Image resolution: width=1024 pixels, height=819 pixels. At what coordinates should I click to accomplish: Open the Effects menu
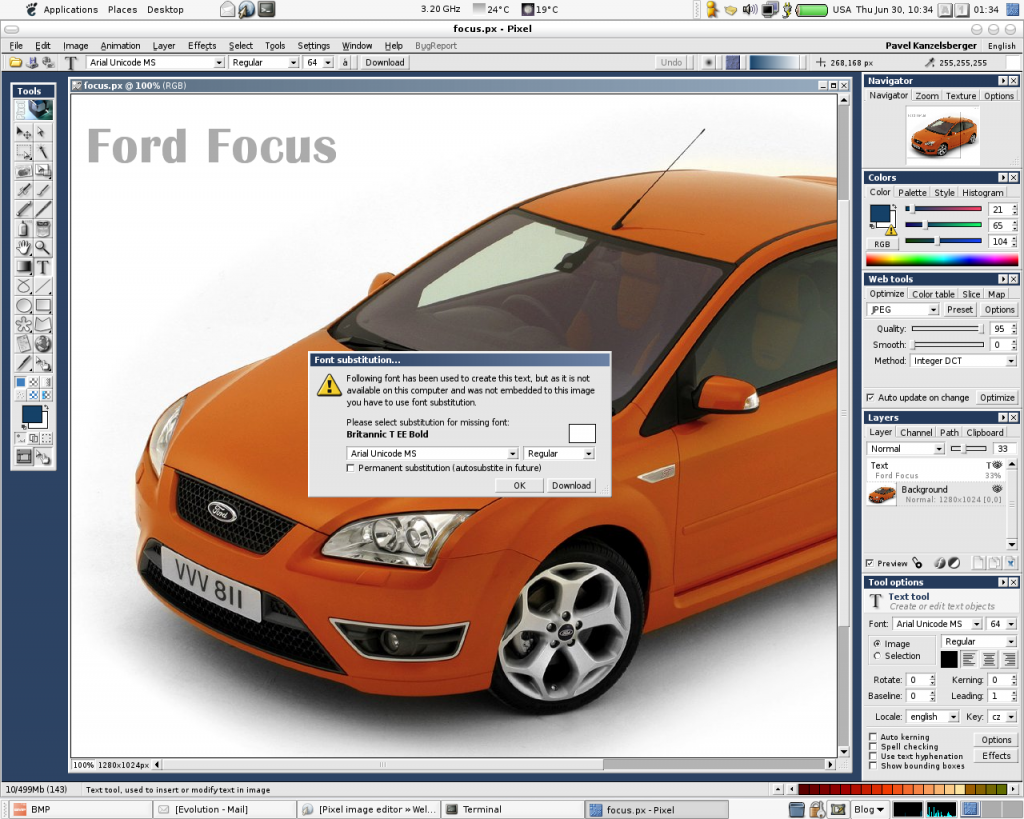pos(202,46)
